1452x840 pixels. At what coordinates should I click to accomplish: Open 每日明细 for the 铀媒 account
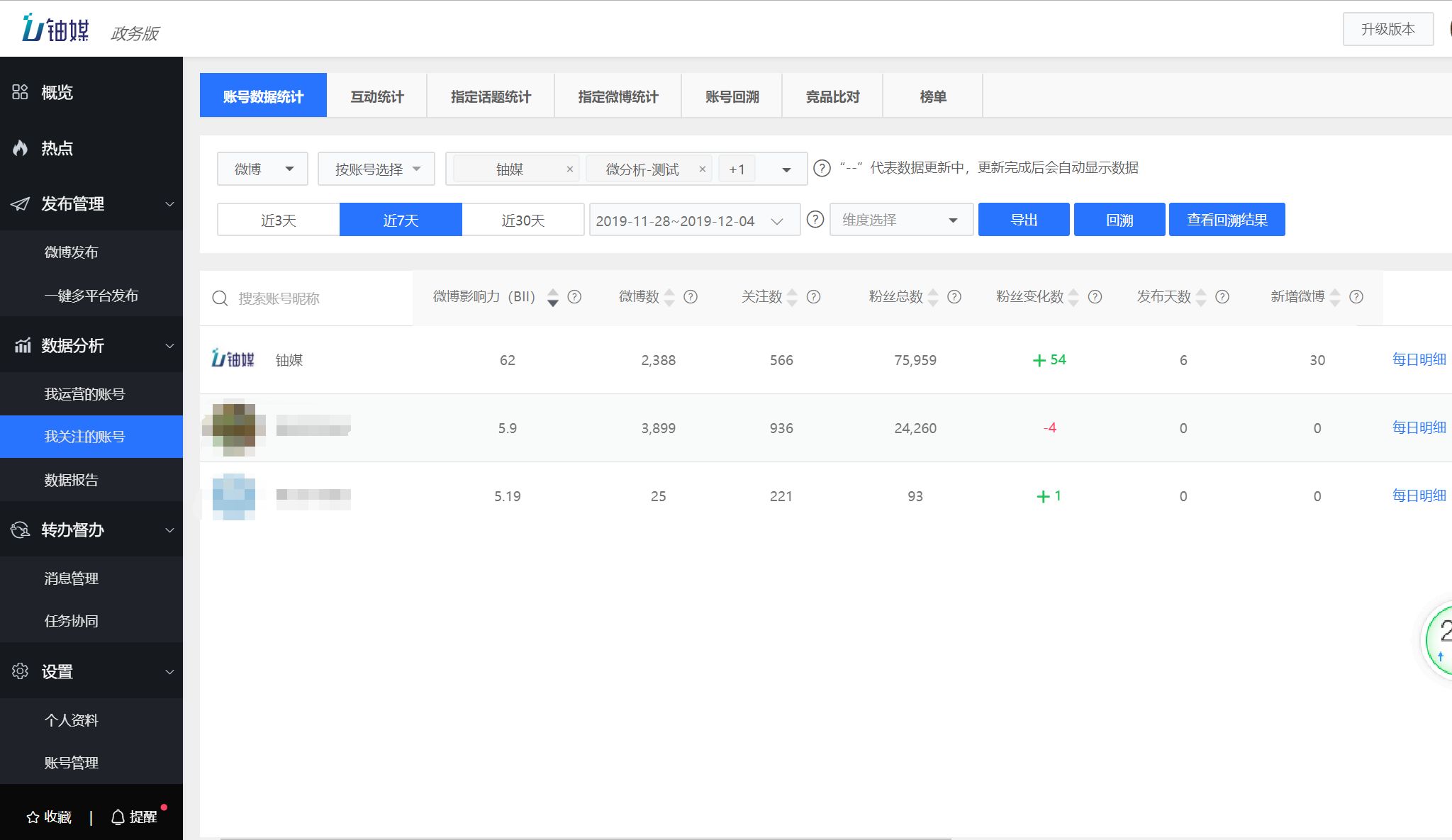point(1417,359)
